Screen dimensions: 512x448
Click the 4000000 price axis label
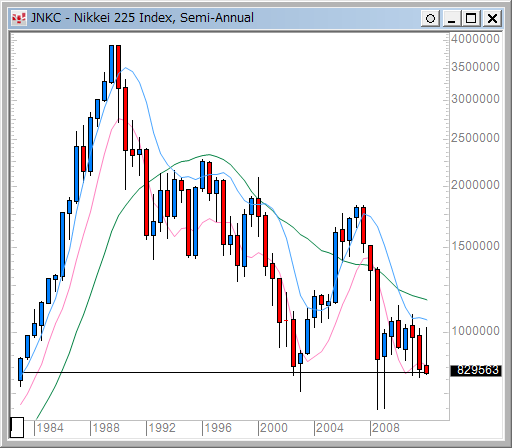(x=475, y=39)
